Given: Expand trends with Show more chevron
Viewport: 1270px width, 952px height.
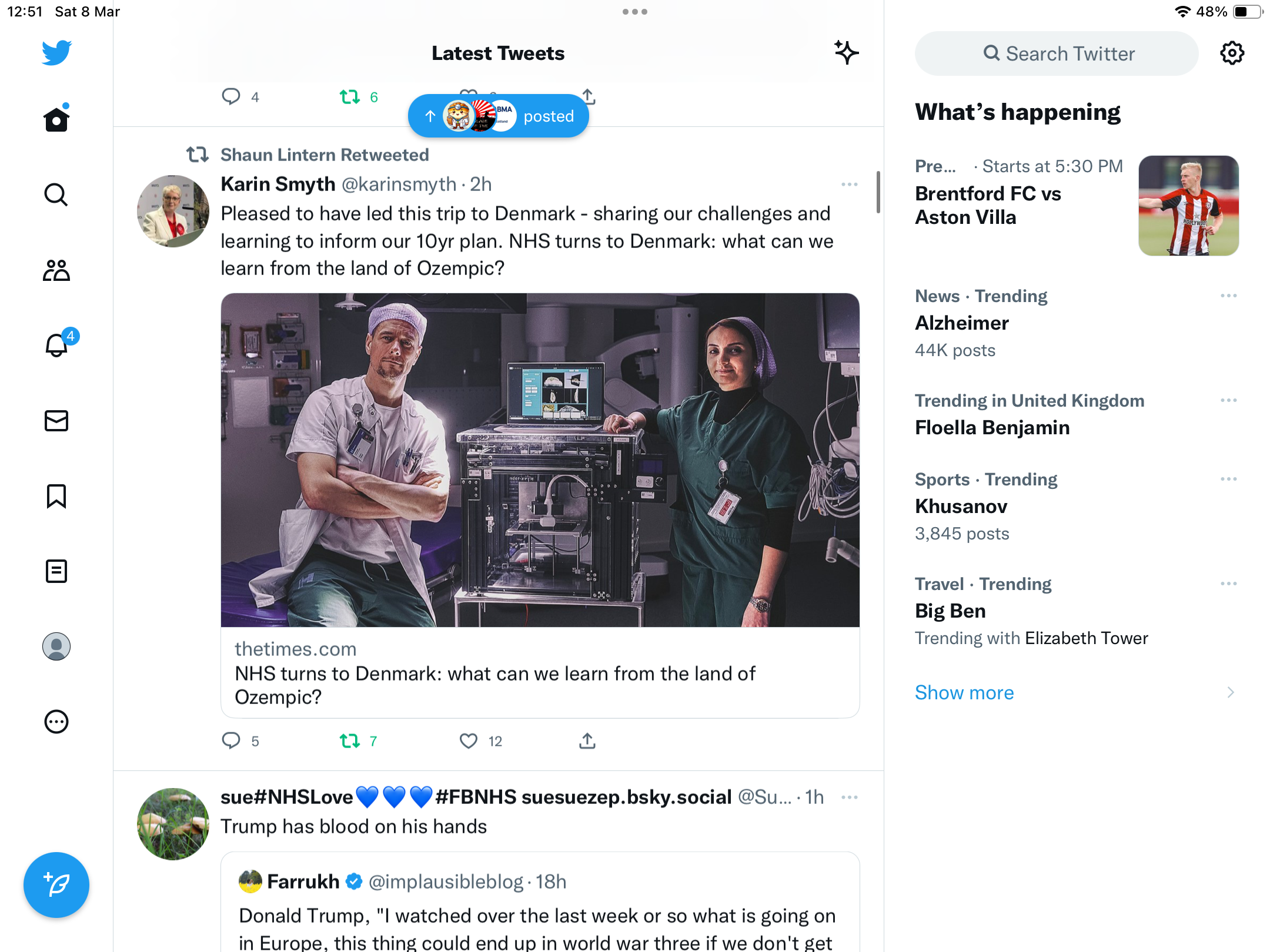Looking at the screenshot, I should click(1231, 692).
